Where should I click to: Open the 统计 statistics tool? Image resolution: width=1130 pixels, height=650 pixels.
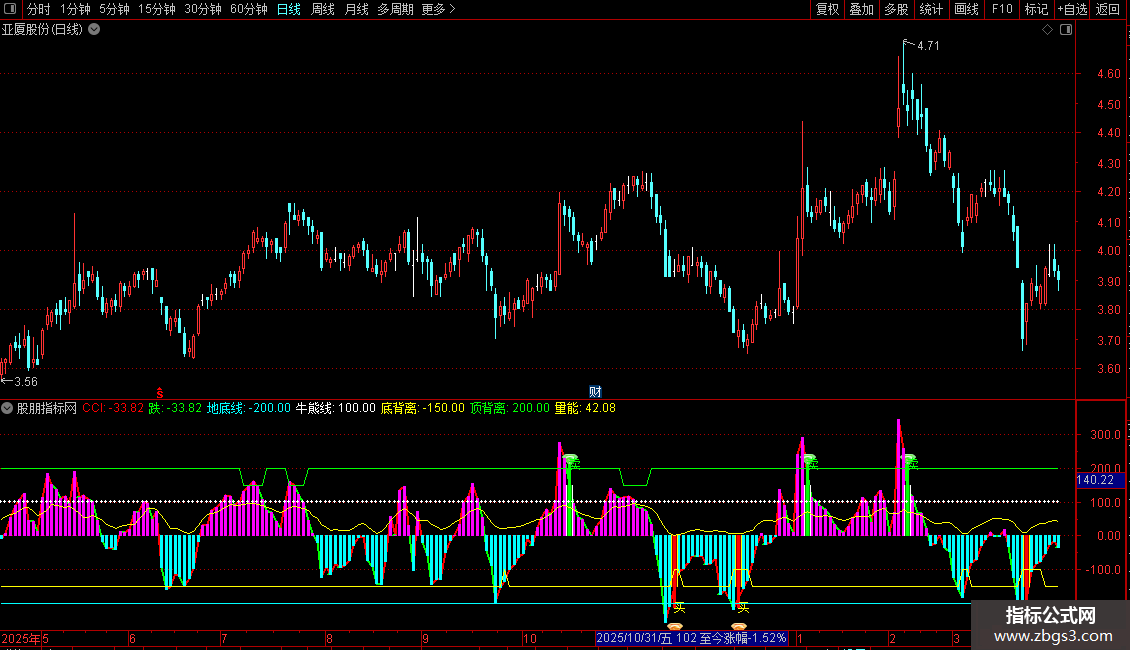(930, 9)
